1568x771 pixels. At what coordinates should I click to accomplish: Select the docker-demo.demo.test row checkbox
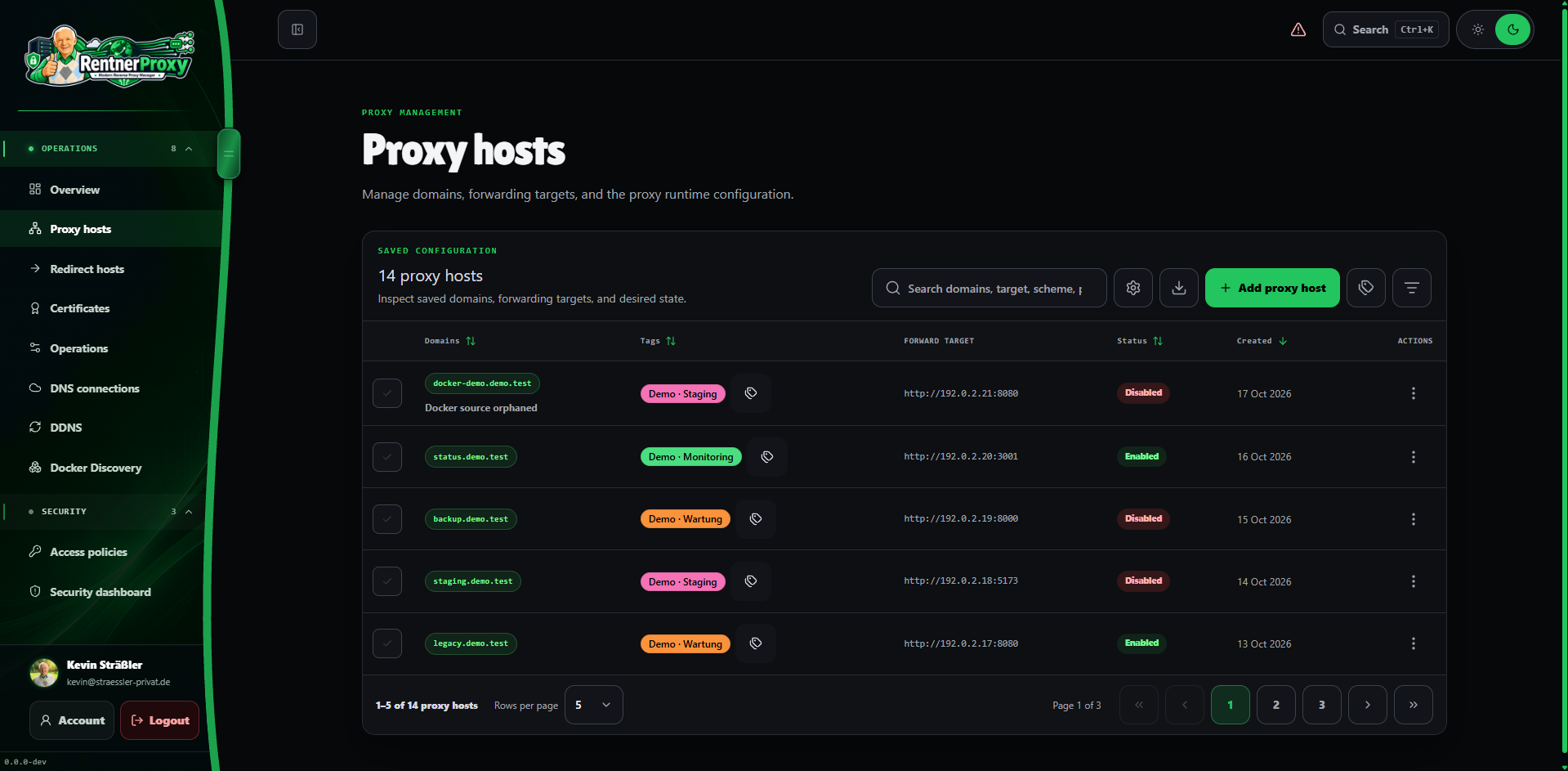coord(387,393)
